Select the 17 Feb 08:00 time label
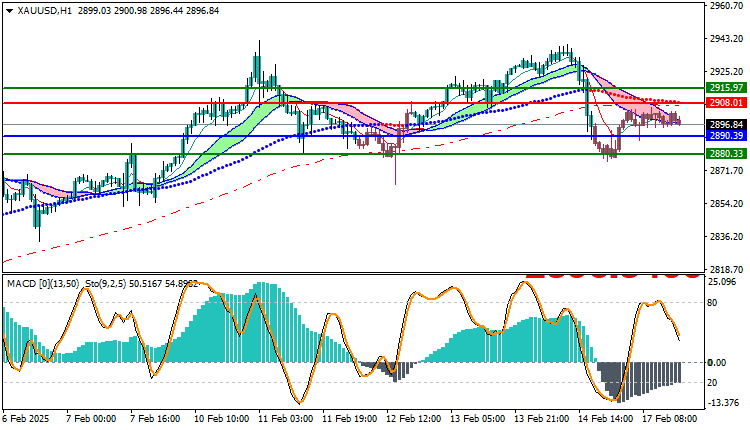 (x=670, y=419)
